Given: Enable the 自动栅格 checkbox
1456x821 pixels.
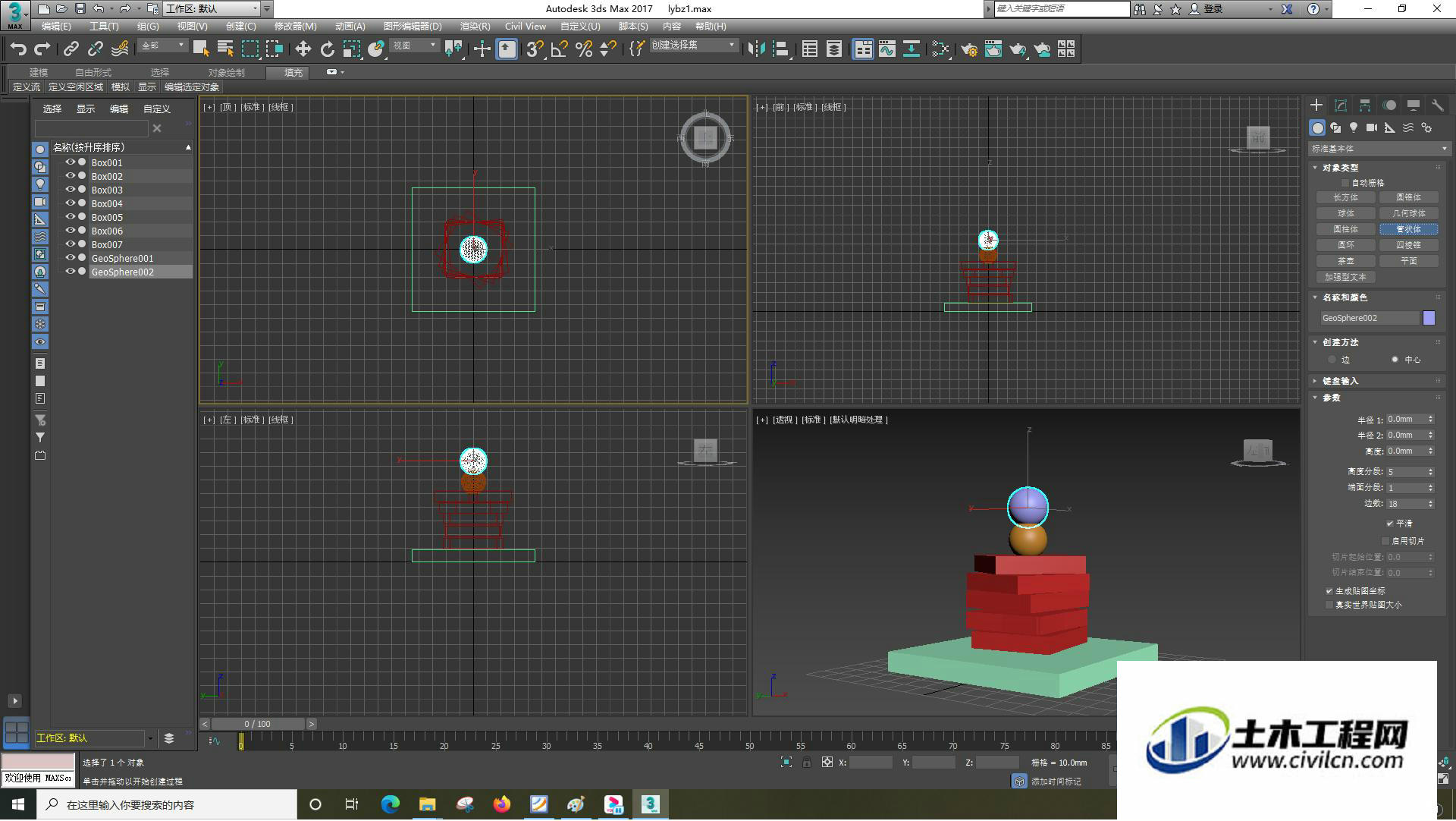Looking at the screenshot, I should tap(1345, 183).
